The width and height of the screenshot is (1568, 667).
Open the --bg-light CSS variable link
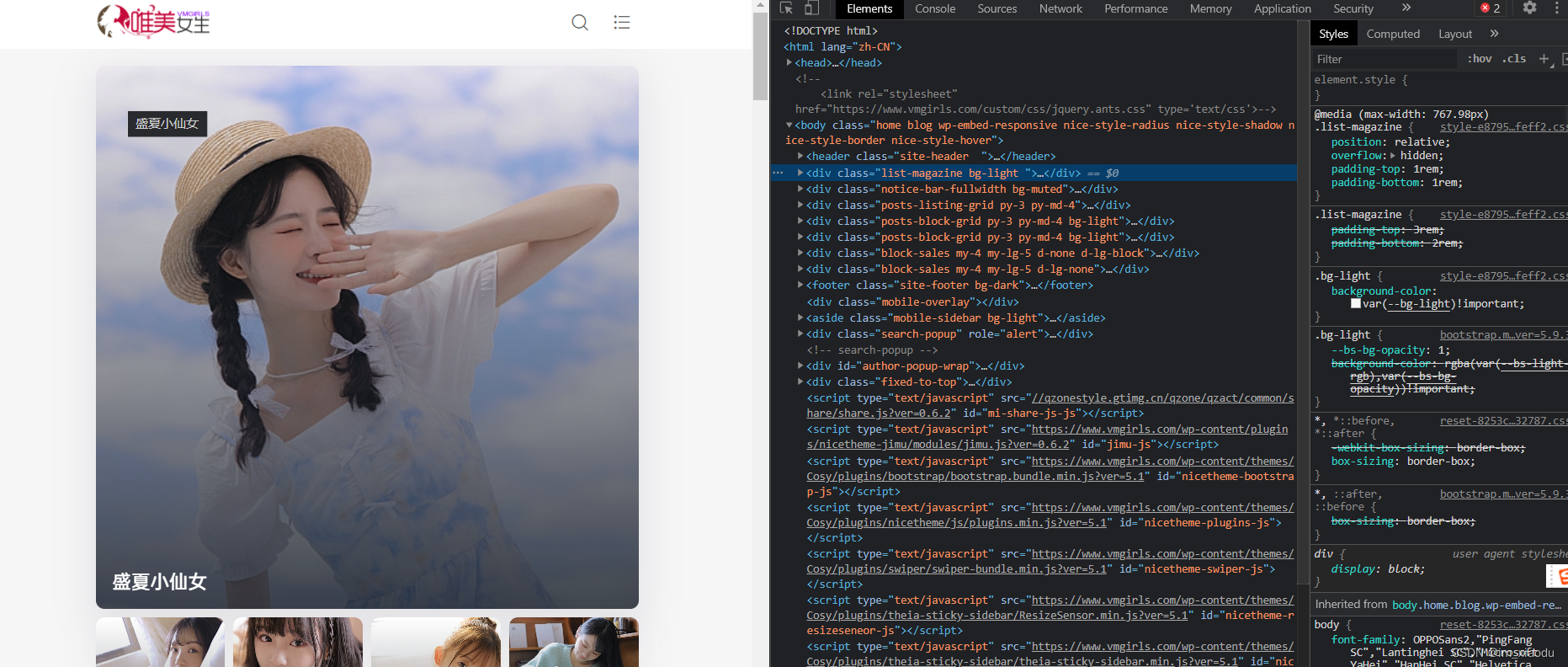1420,304
